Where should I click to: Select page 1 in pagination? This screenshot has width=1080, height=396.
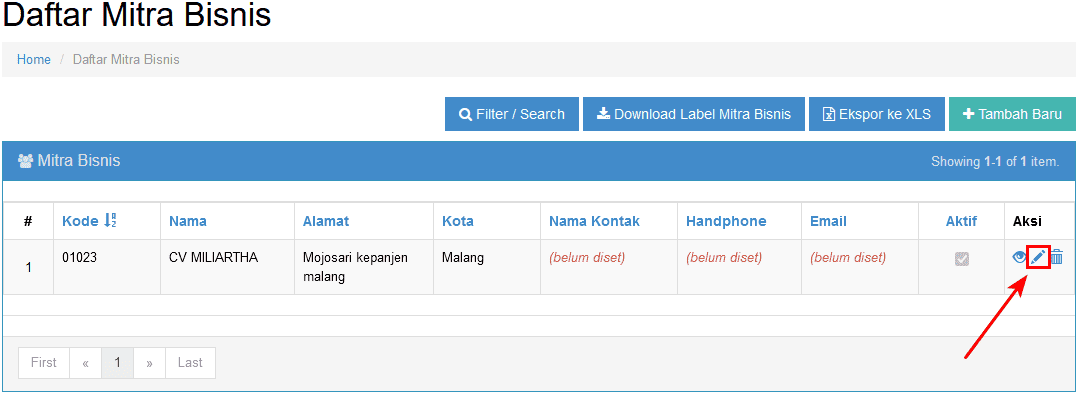pyautogui.click(x=118, y=362)
